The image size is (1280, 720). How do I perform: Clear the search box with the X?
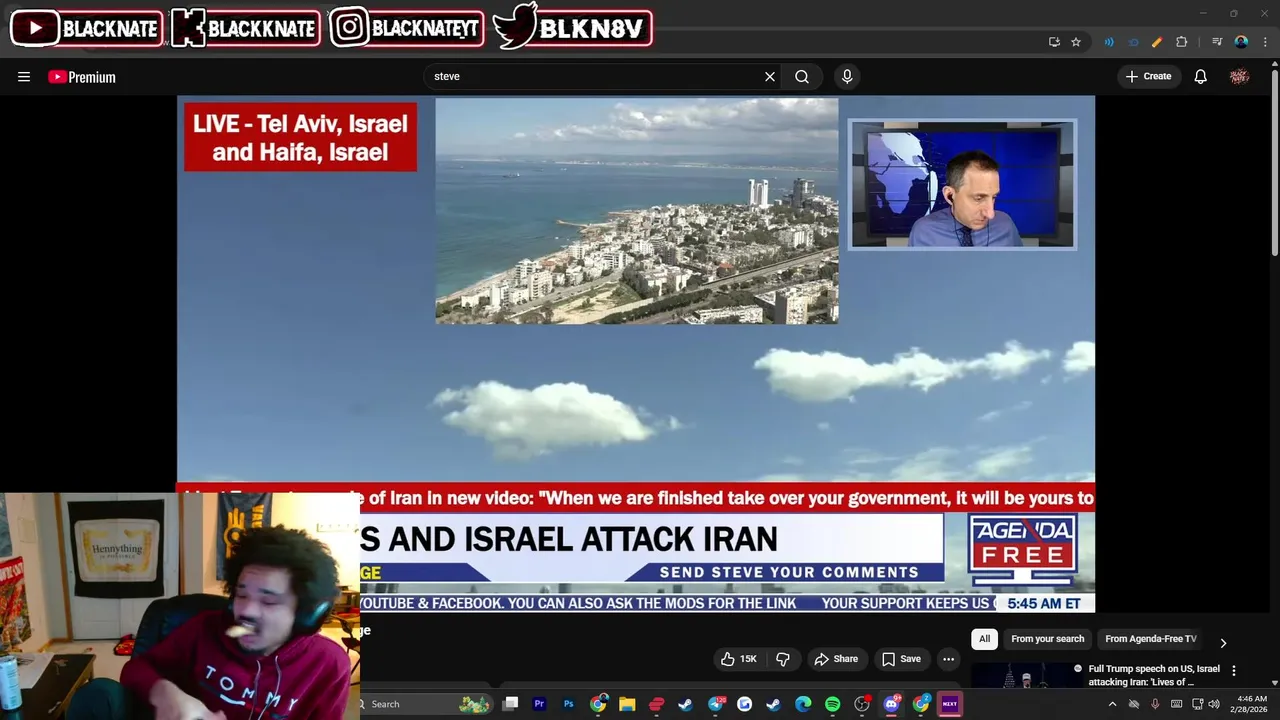[x=770, y=76]
